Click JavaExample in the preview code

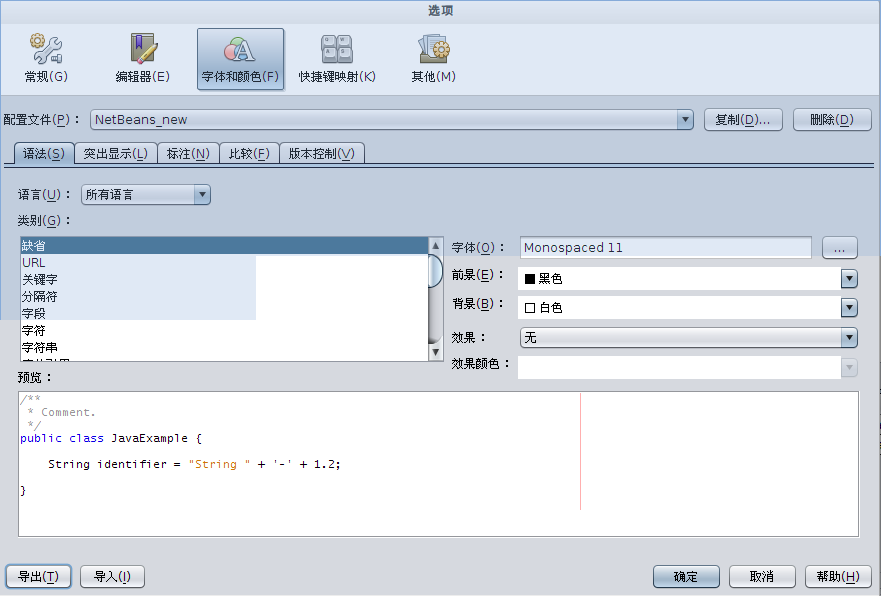click(x=149, y=438)
